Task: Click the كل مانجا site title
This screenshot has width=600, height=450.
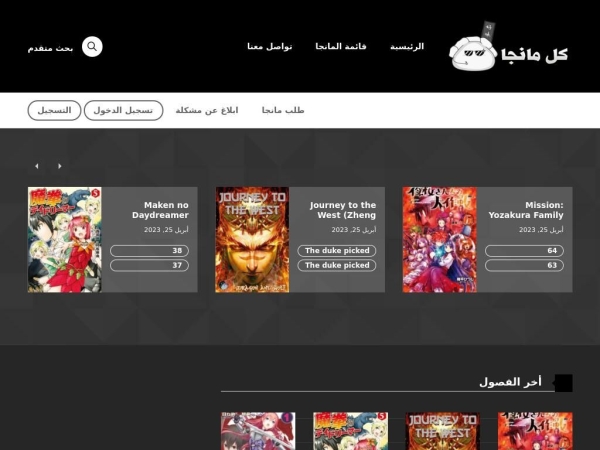Action: (x=534, y=55)
